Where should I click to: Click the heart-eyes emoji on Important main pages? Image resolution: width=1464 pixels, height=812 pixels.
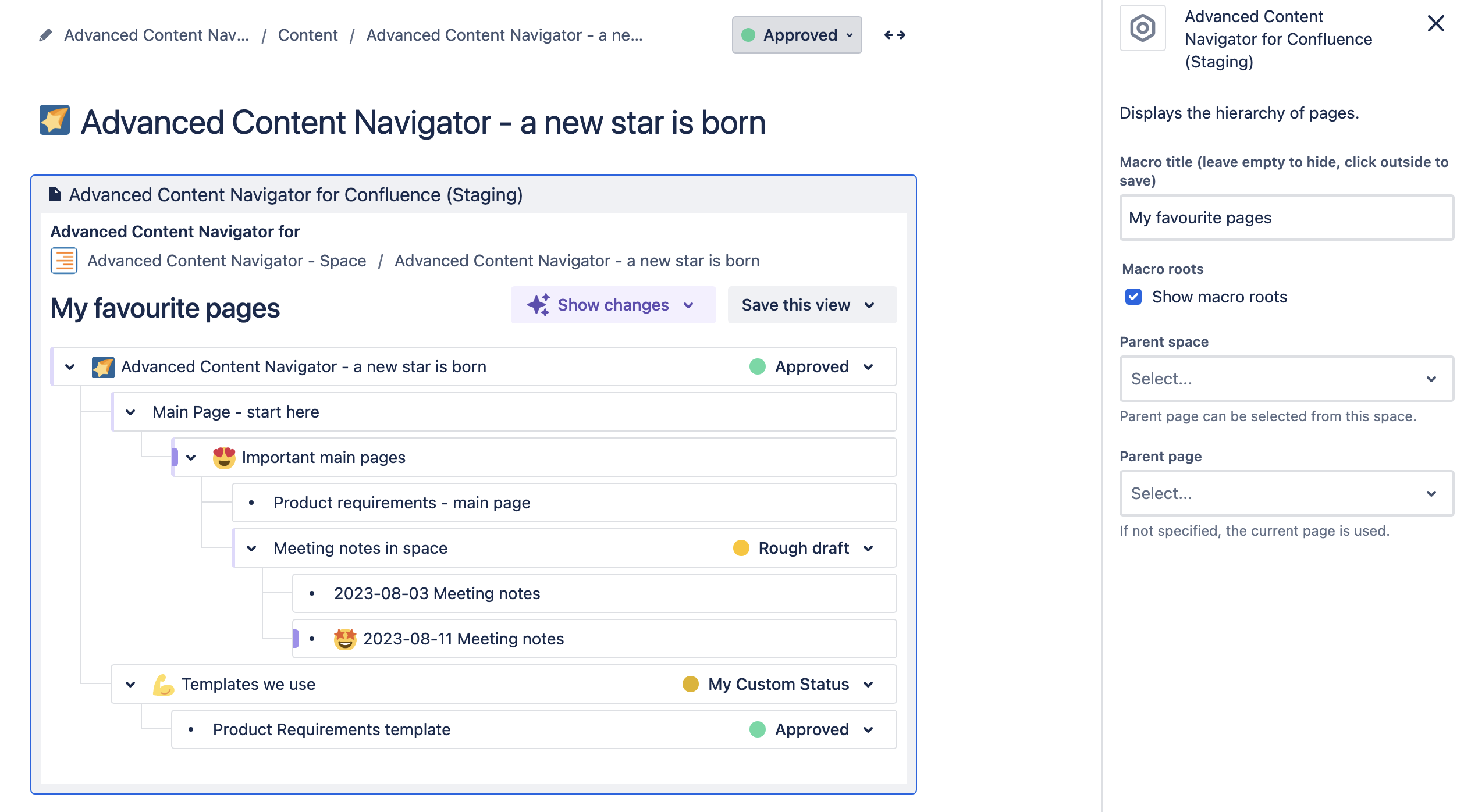(x=224, y=458)
